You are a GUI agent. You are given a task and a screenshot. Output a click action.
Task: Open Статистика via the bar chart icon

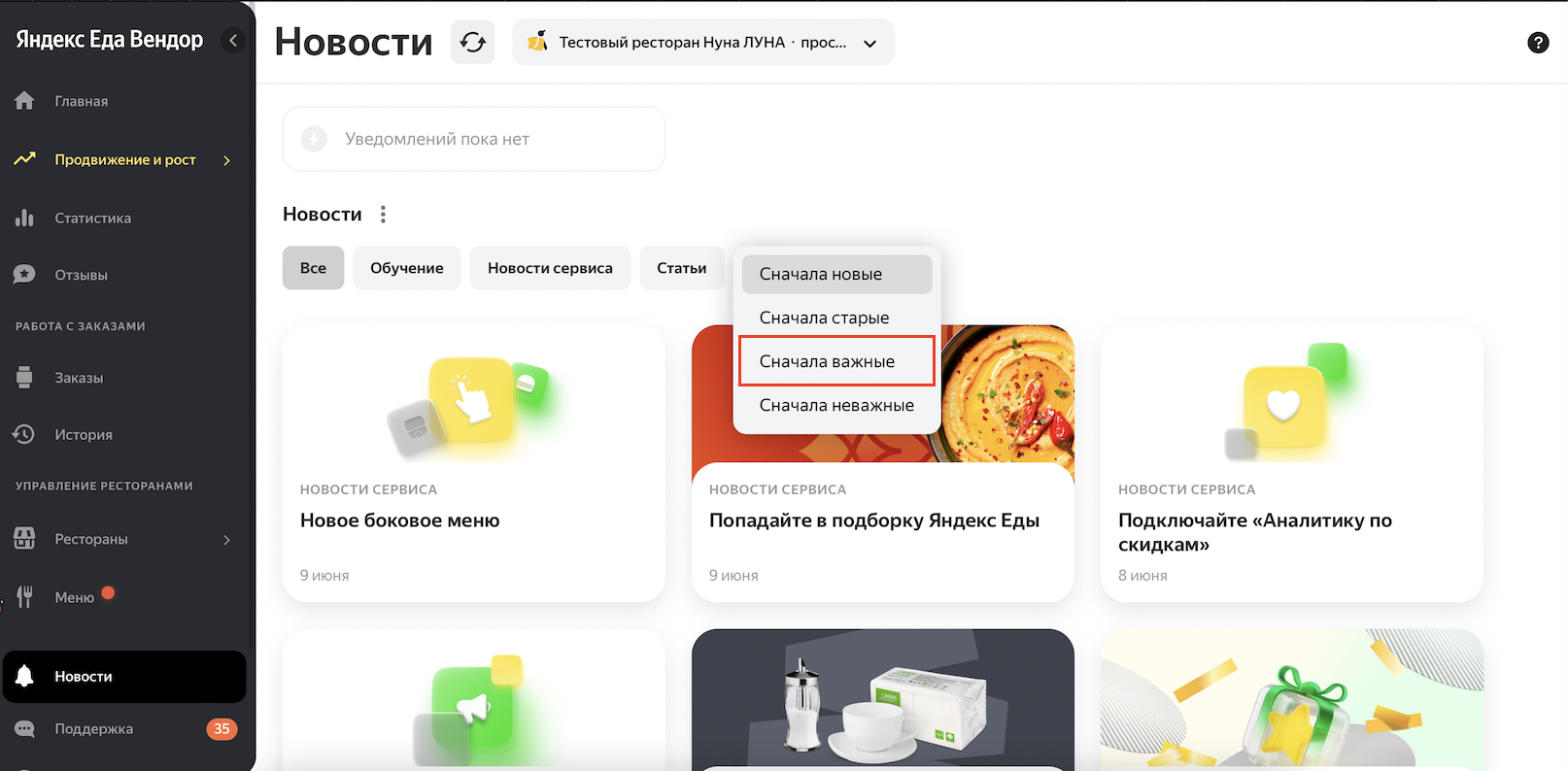point(25,218)
